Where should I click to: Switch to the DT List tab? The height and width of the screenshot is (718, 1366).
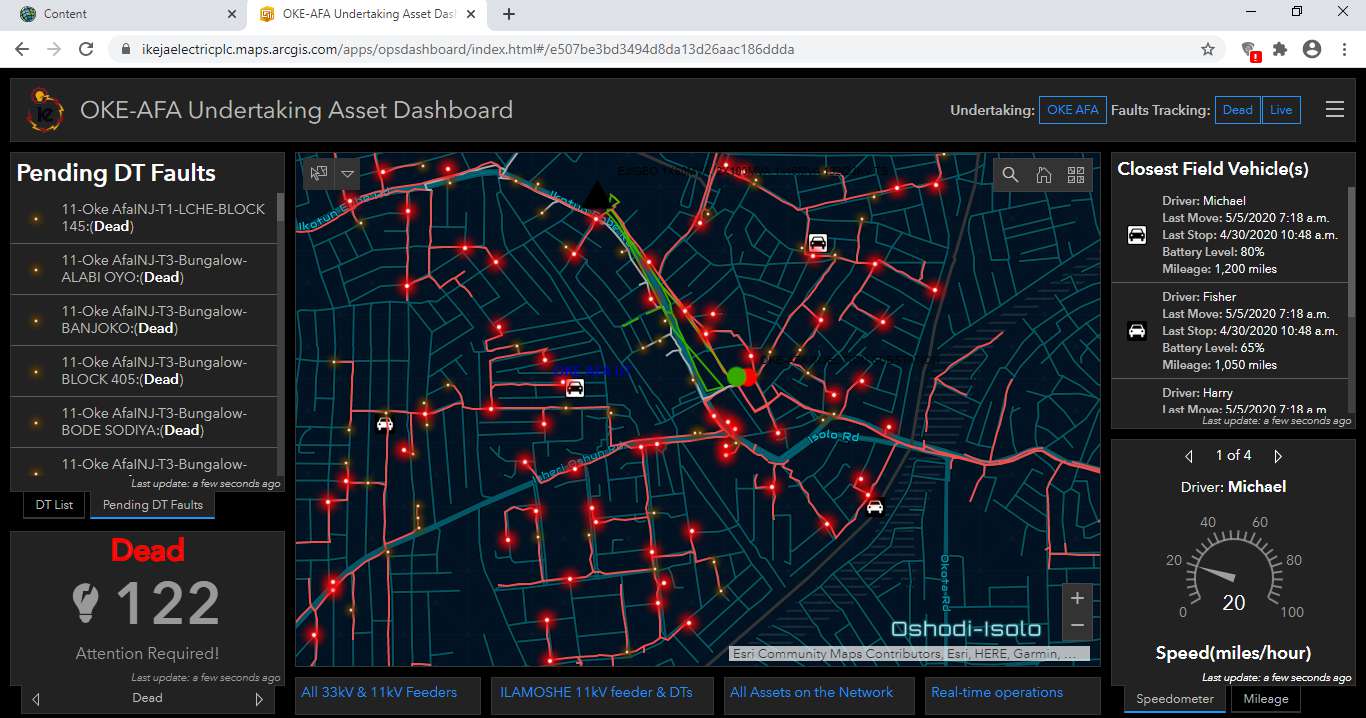point(54,505)
